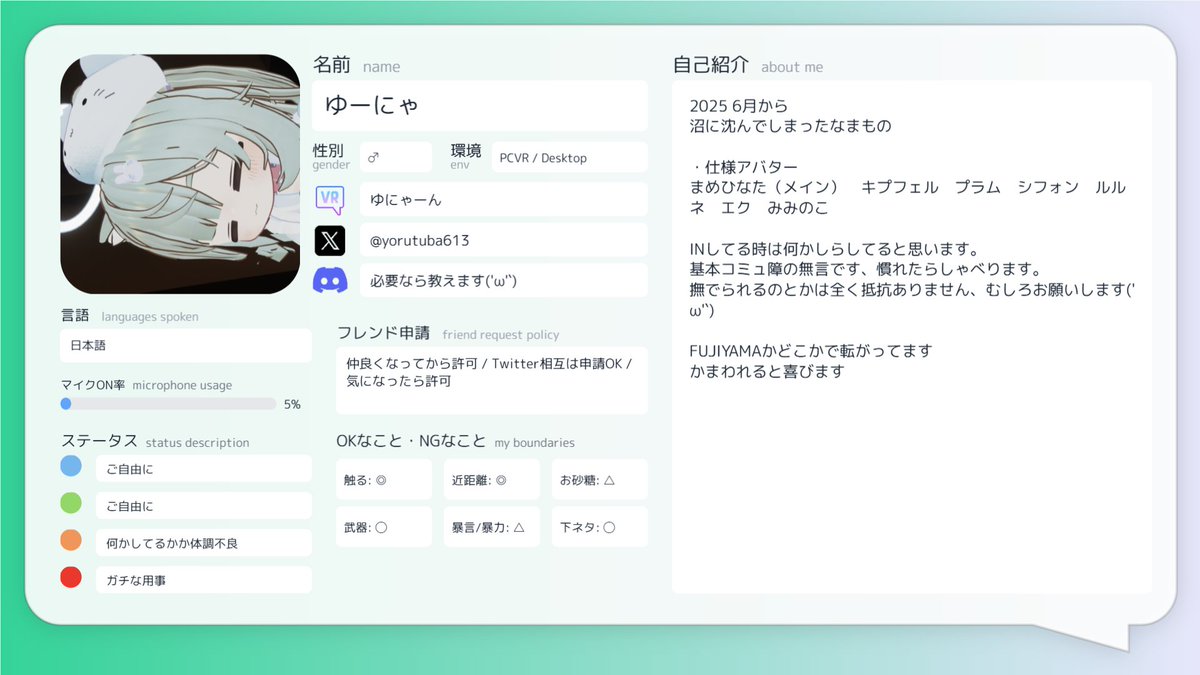1200x675 pixels.
Task: Select the orange status color dot
Action: (x=71, y=541)
